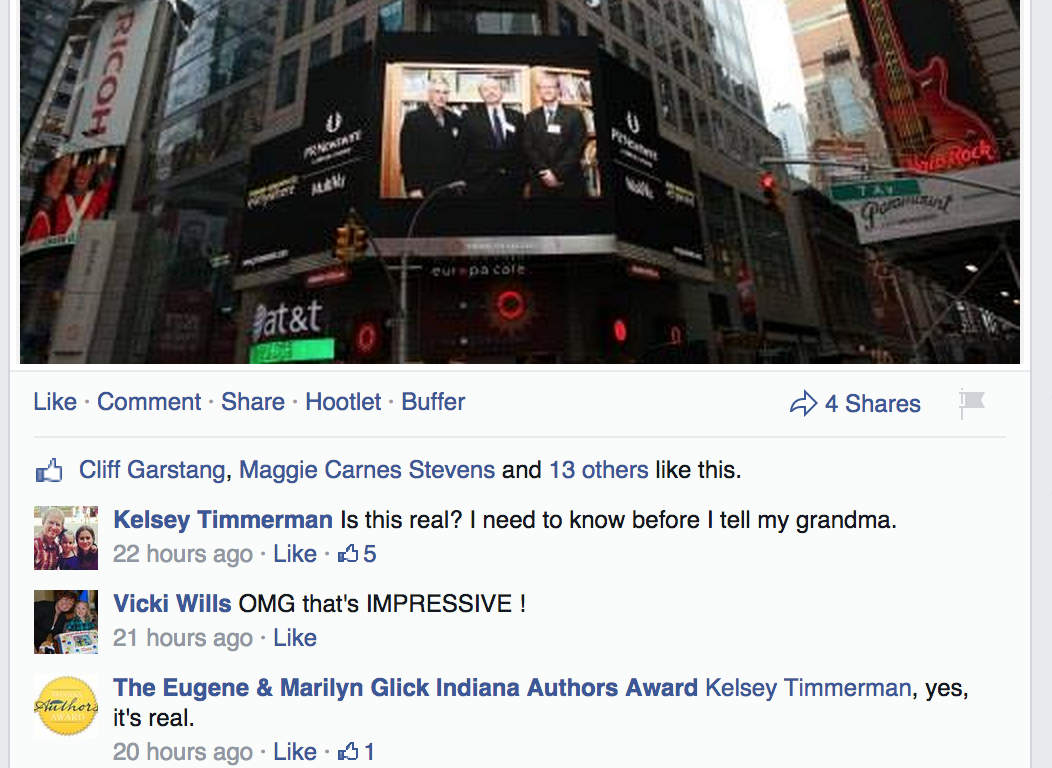
Task: Click thumbs-up count 5 on Kelsey's comment
Action: 357,554
